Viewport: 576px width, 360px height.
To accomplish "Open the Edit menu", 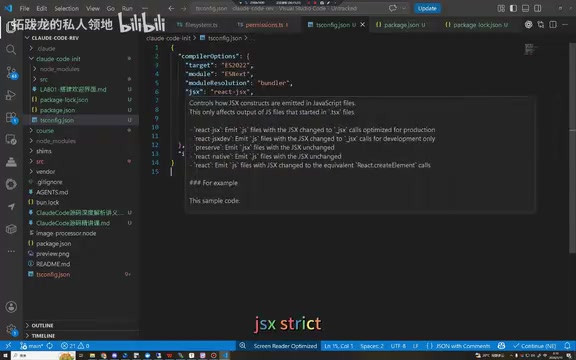I will [x=42, y=8].
